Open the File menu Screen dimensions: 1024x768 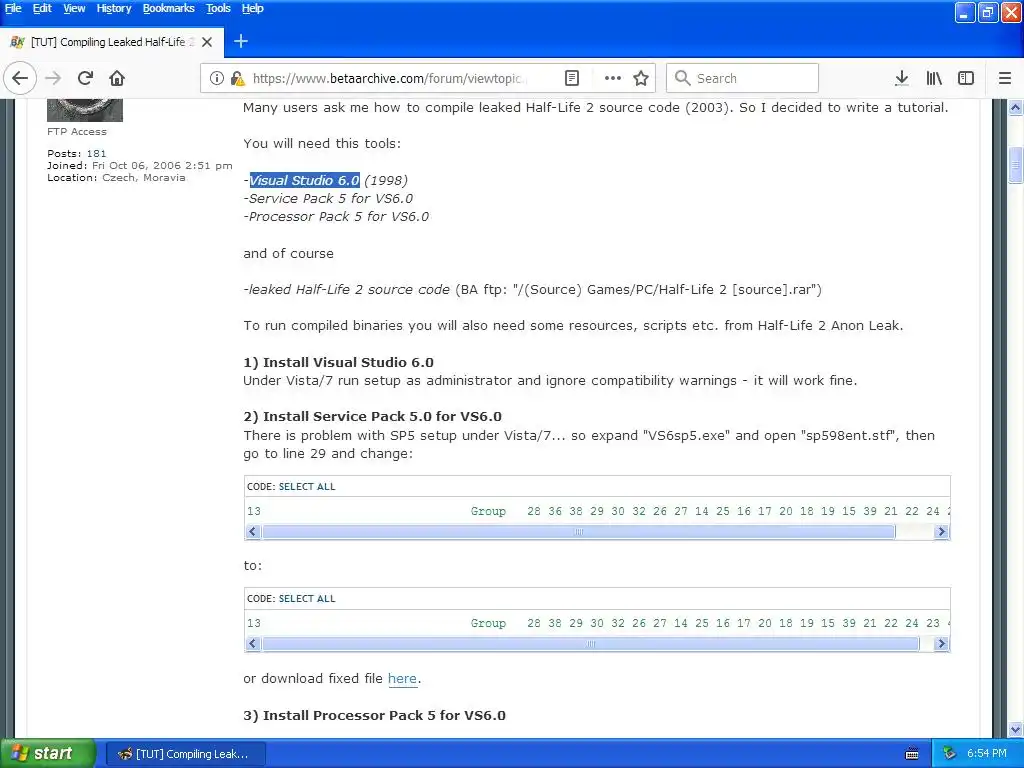[x=13, y=8]
